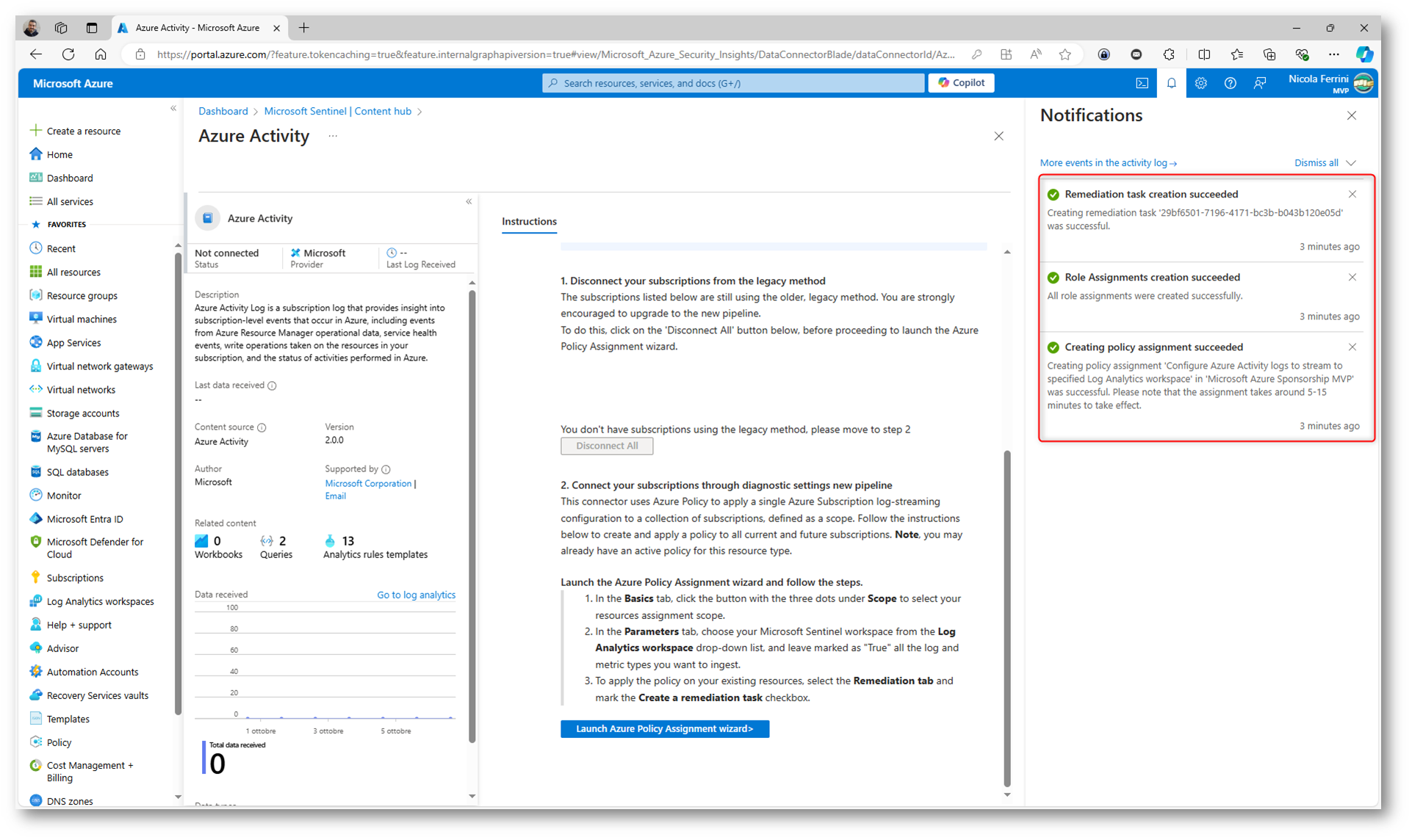The image size is (1412, 840).
Task: Open Virtual network gateways in the sidebar
Action: point(100,366)
